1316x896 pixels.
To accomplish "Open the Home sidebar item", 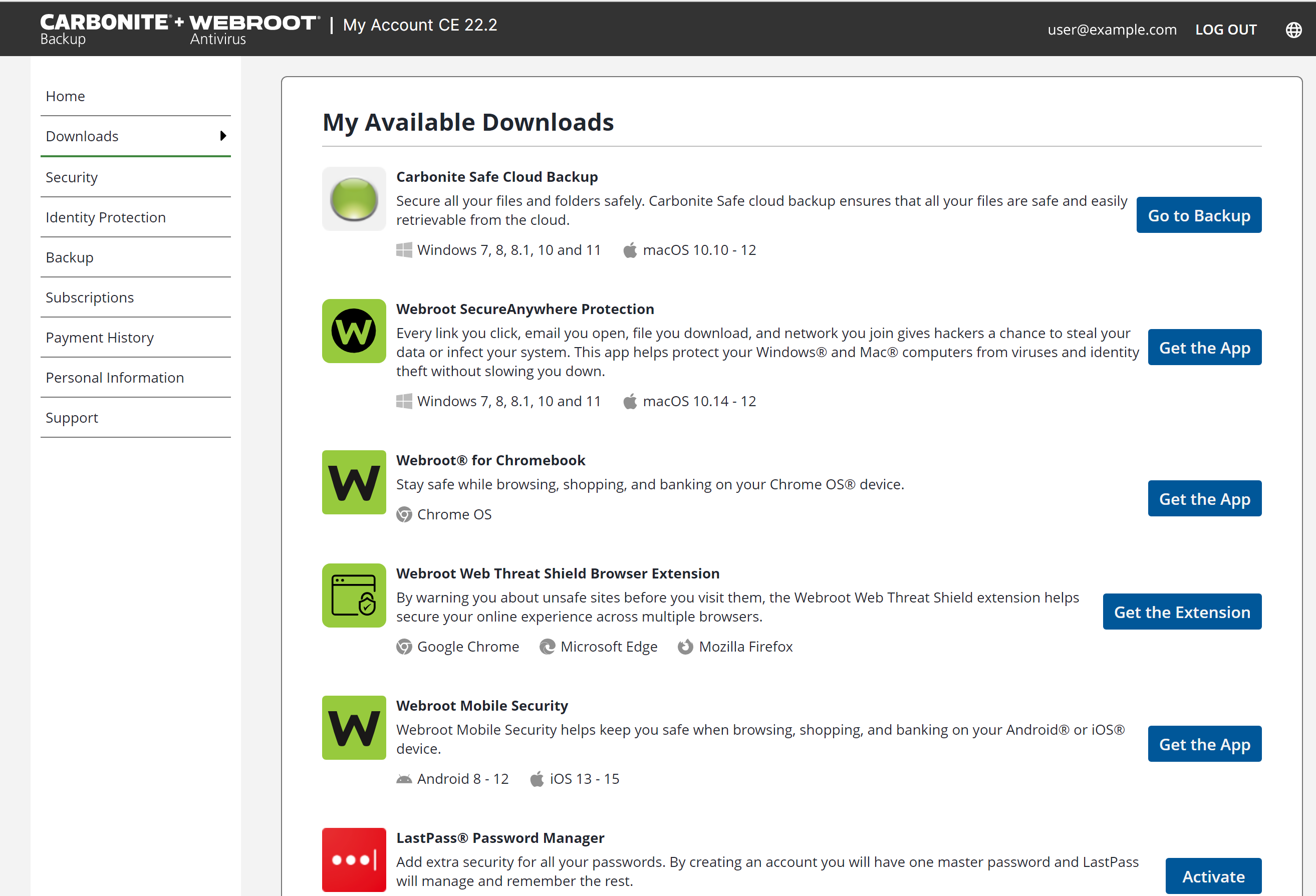I will pyautogui.click(x=66, y=96).
